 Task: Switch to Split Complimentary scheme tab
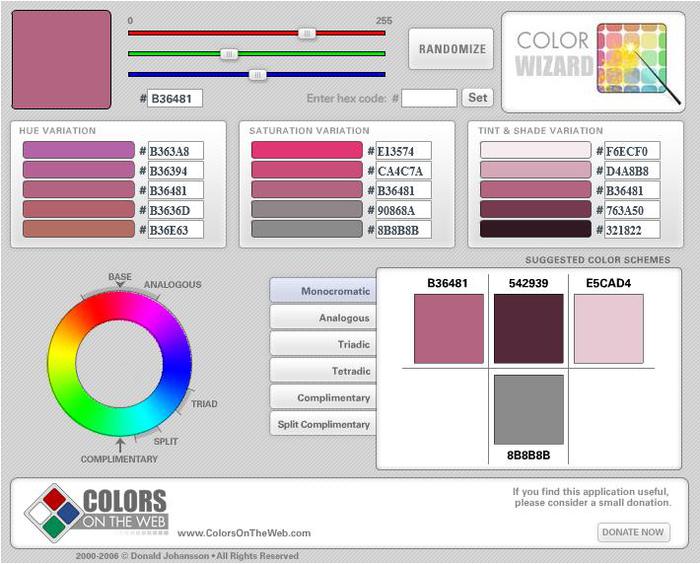(x=322, y=424)
